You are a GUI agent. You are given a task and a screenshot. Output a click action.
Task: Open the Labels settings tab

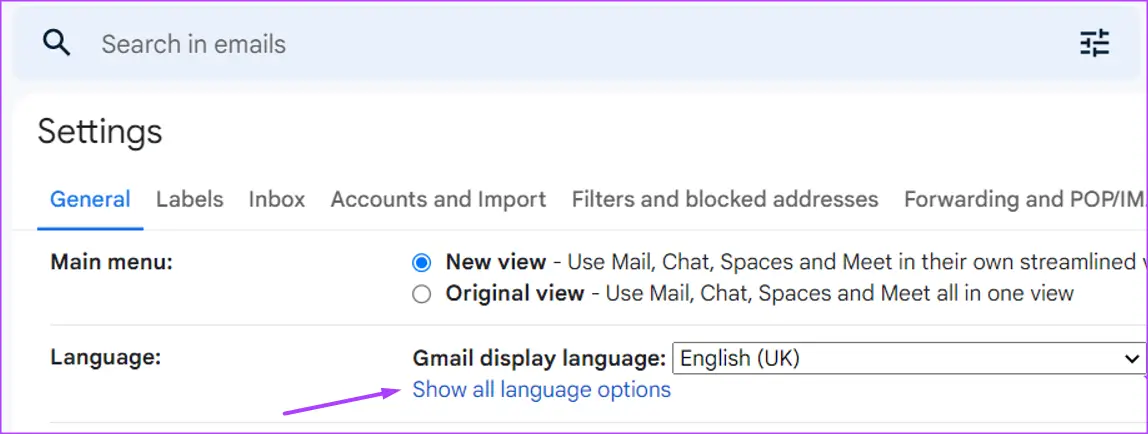tap(189, 199)
